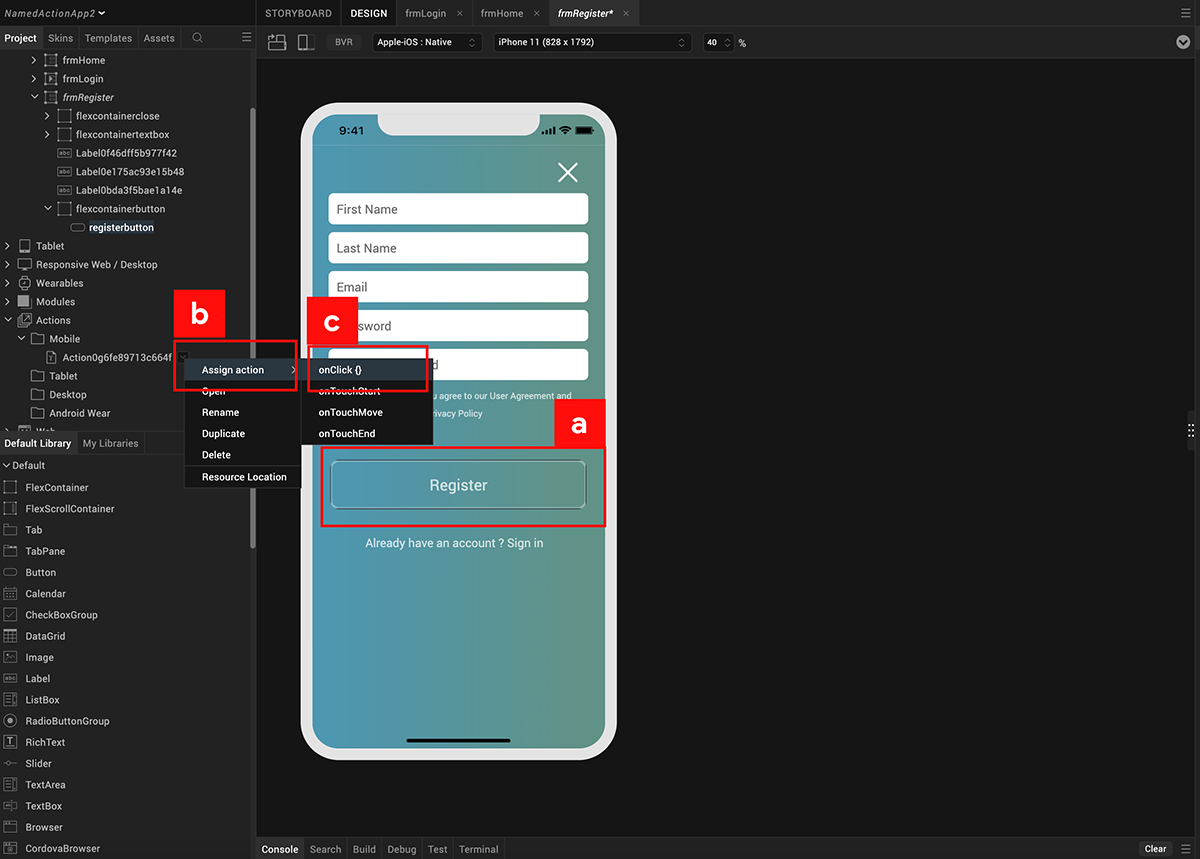Click the phone/tablet preview icon in toolbar
1200x859 pixels.
(x=307, y=42)
